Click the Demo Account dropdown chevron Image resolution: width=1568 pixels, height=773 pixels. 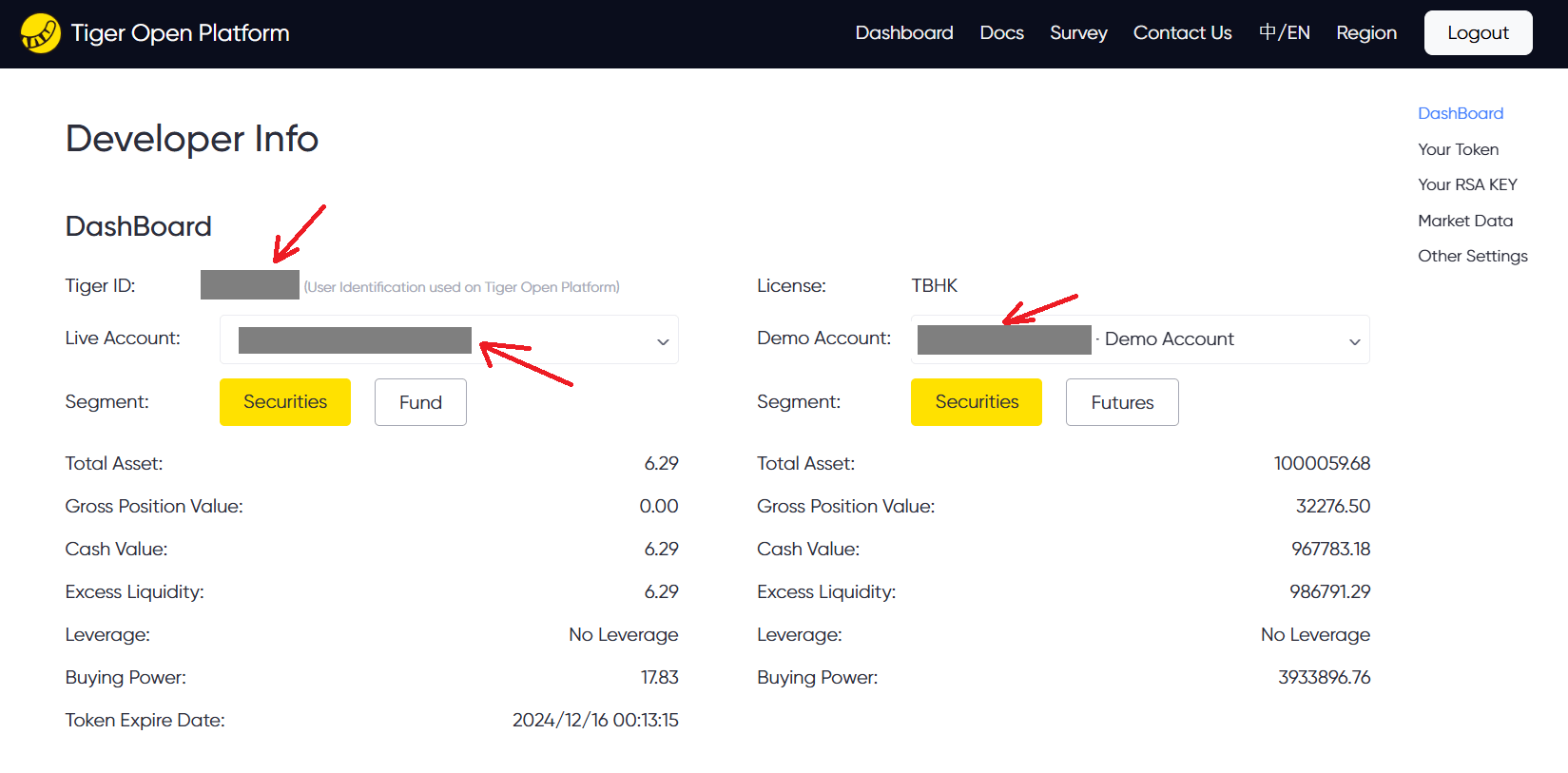click(x=1354, y=341)
